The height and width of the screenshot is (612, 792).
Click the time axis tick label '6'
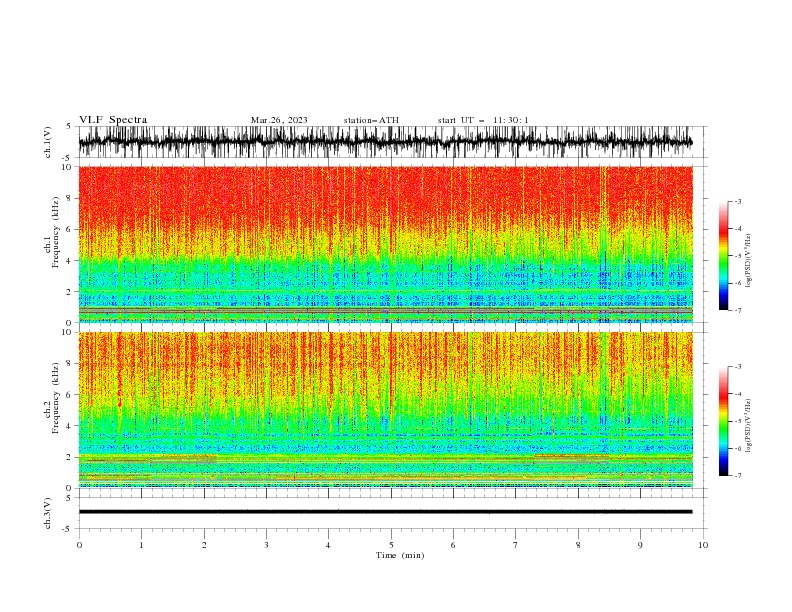(453, 545)
